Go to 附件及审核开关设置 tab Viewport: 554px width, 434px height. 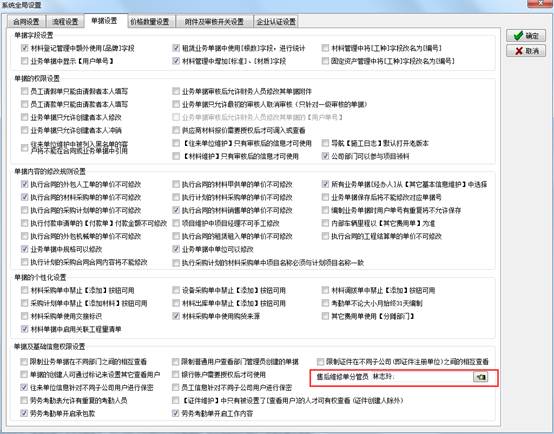(214, 22)
